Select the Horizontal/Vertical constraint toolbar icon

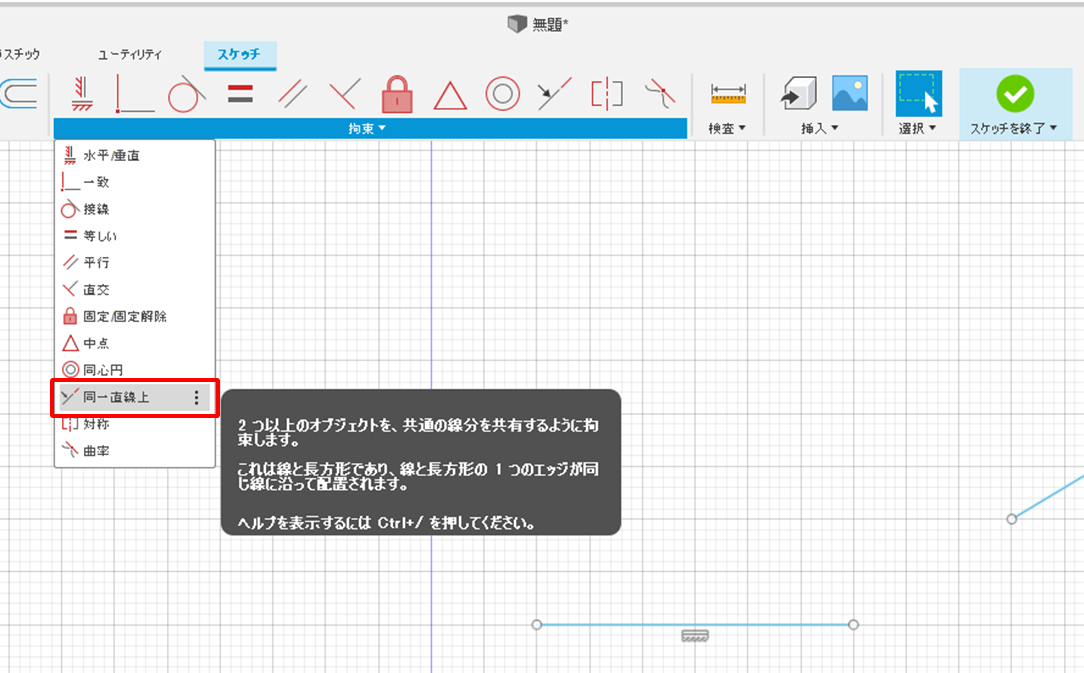point(82,94)
